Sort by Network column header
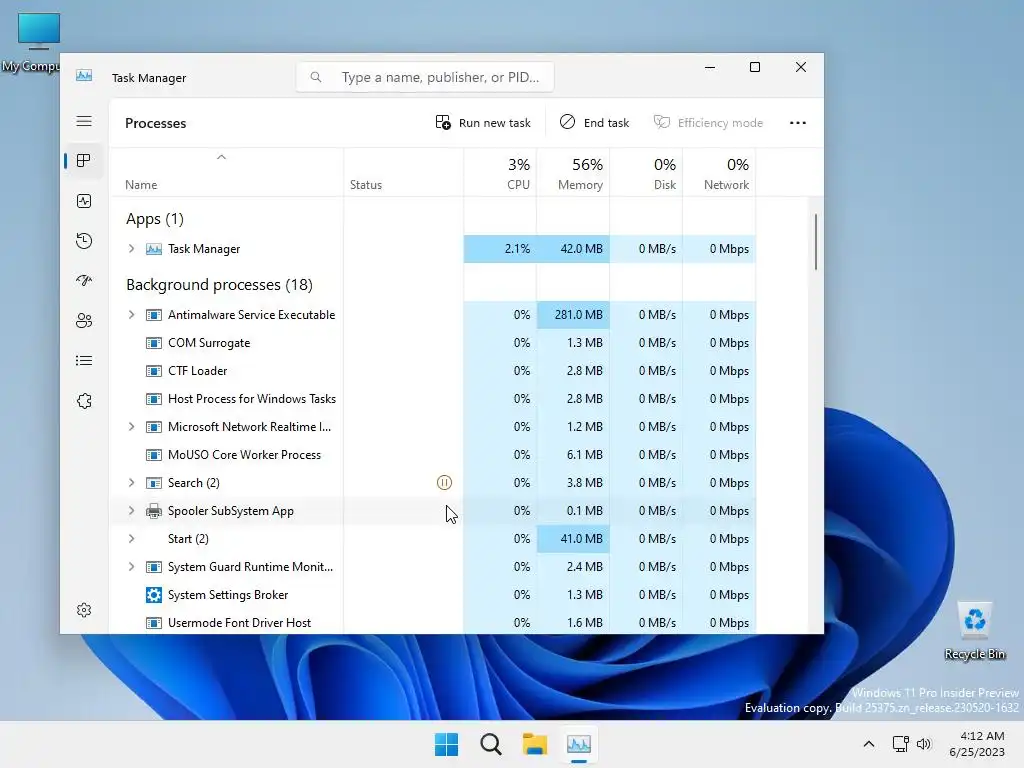 click(x=719, y=173)
